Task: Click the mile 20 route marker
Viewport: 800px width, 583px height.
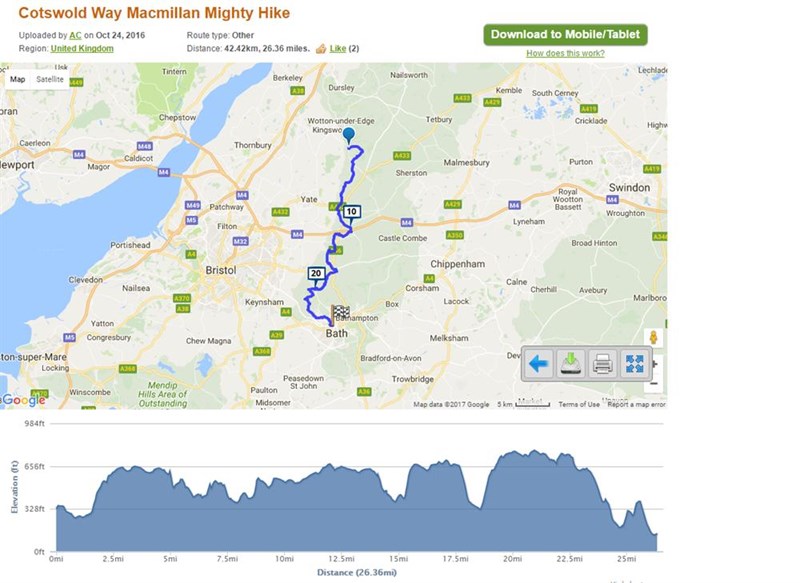Action: pyautogui.click(x=316, y=274)
